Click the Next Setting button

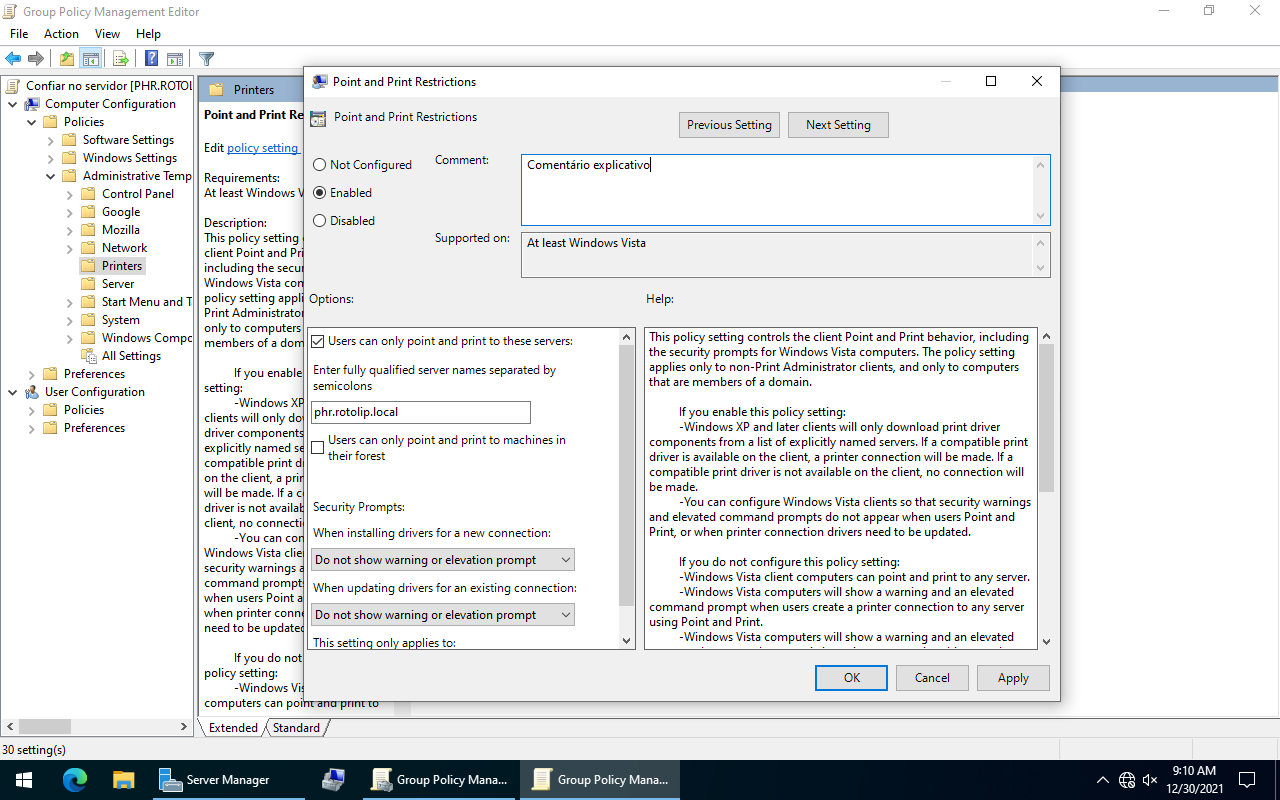(x=838, y=125)
